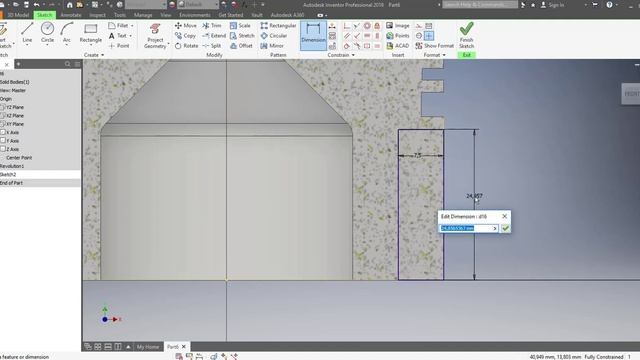The height and width of the screenshot is (360, 640).
Task: Select the Rotate tool
Action: (x=187, y=46)
